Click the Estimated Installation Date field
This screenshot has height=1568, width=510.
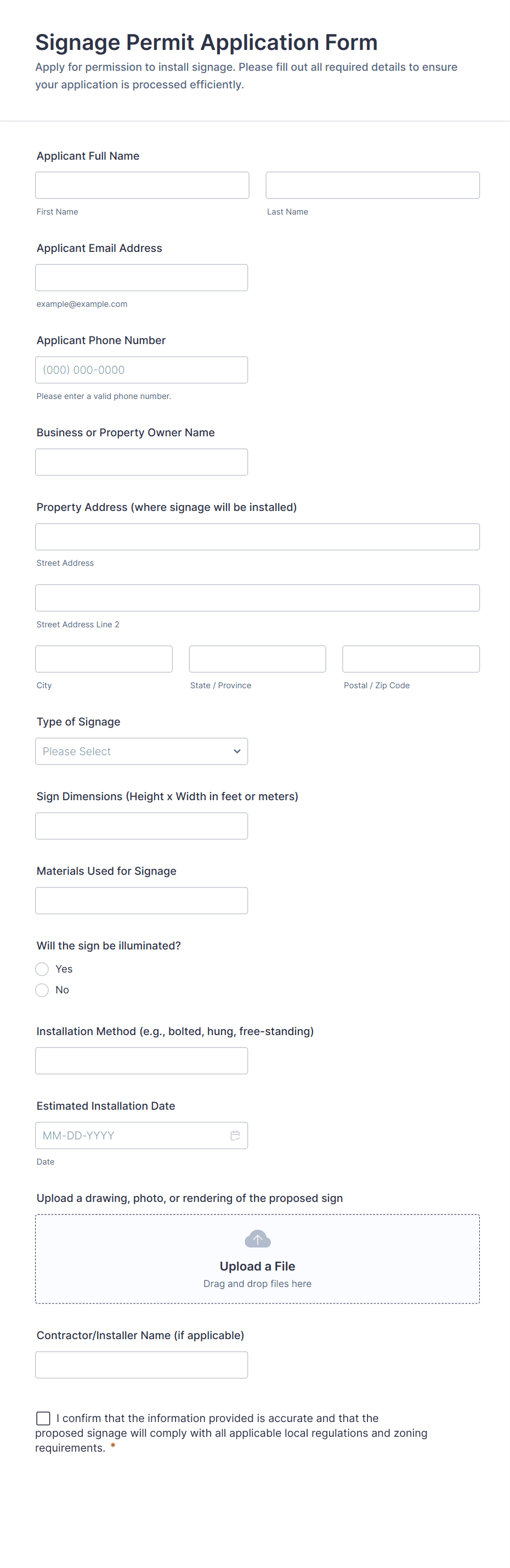(x=131, y=1135)
